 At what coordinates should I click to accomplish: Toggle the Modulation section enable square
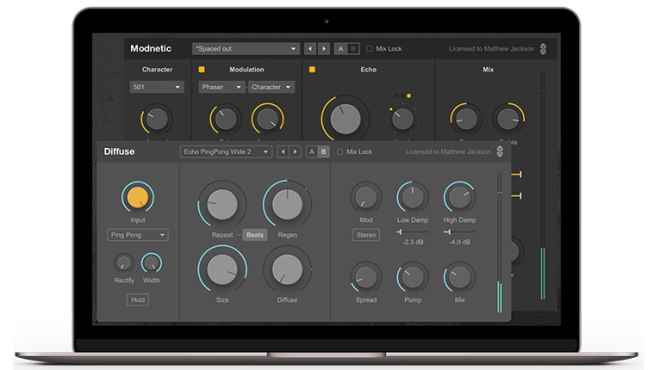pos(202,69)
